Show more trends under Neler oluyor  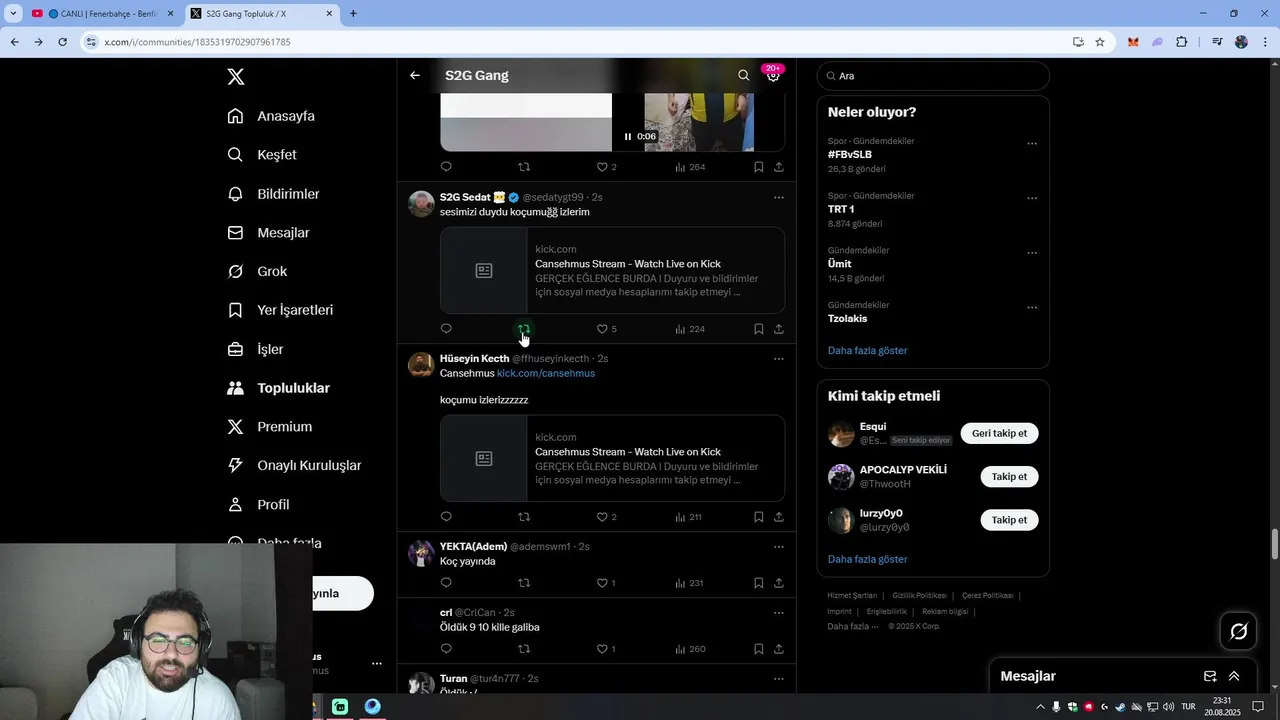coord(867,351)
